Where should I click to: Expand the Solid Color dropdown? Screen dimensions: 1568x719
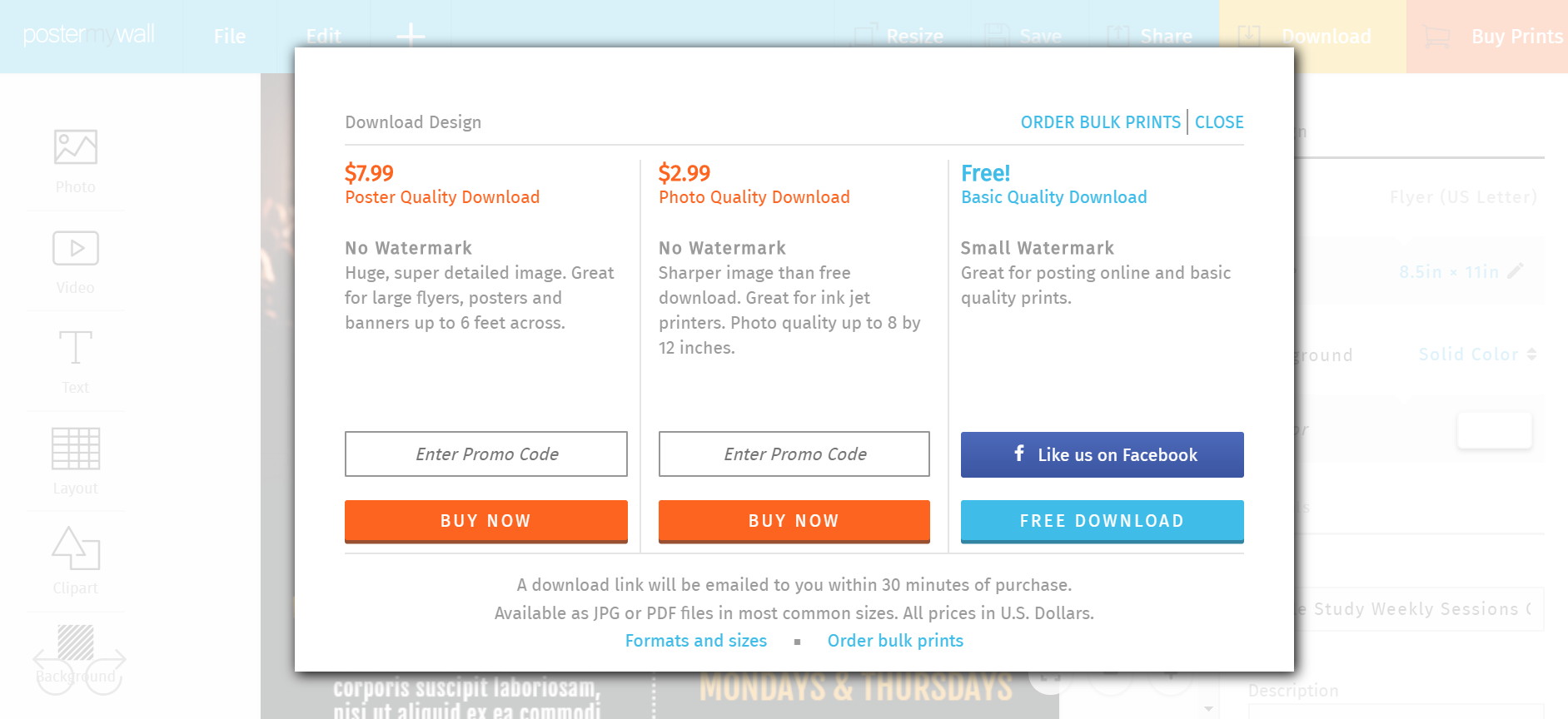(x=1477, y=355)
